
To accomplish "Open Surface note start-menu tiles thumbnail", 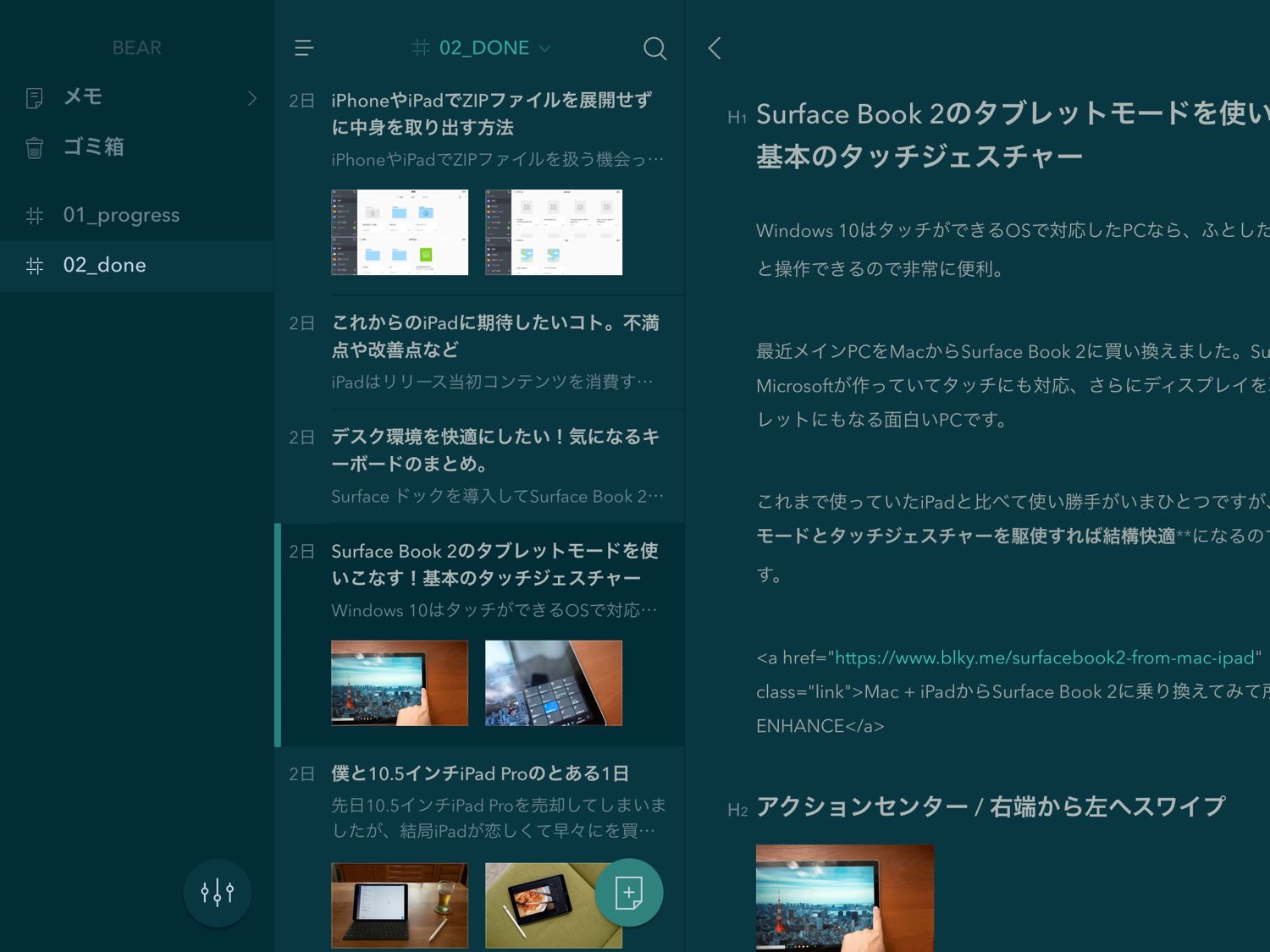I will click(554, 683).
